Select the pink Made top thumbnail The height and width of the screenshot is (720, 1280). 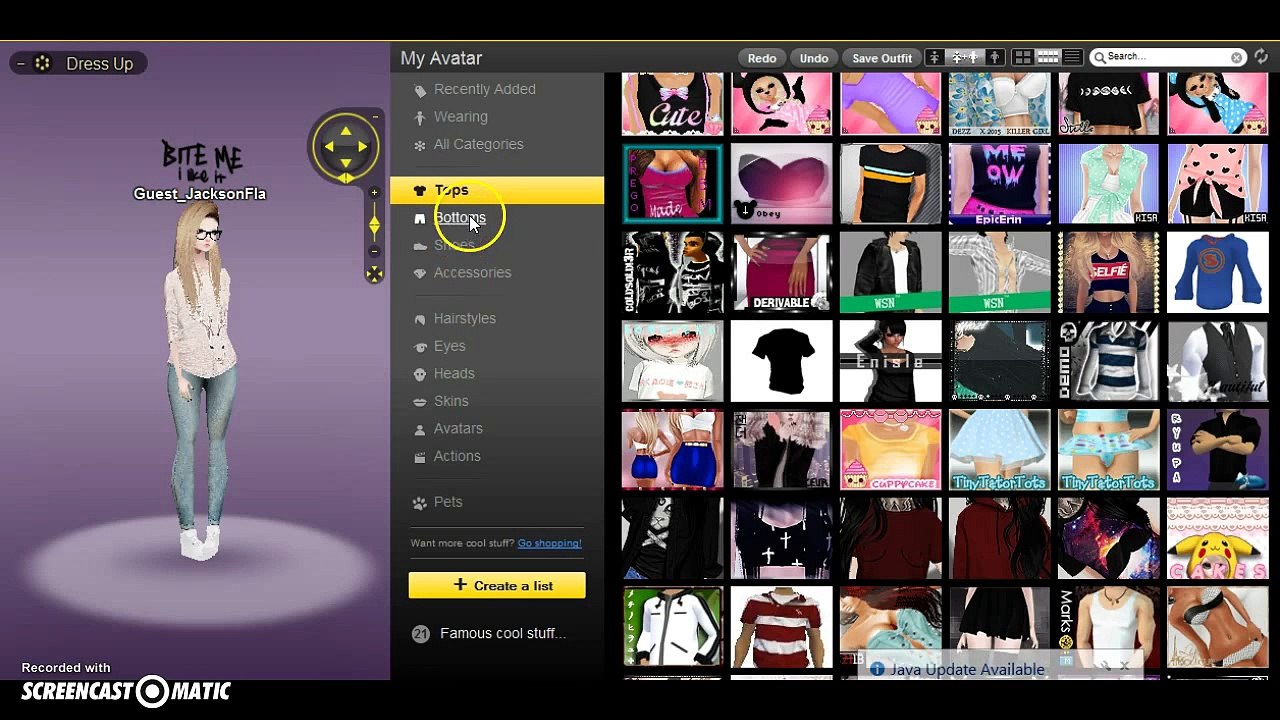[672, 184]
